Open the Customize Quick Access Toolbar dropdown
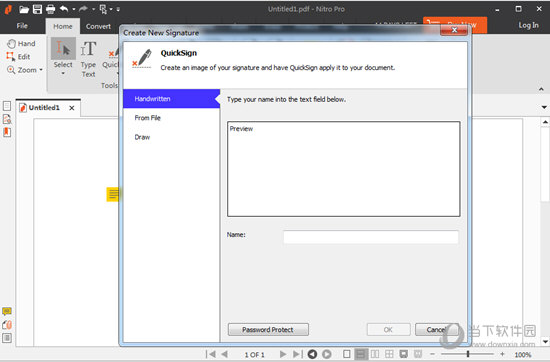Image resolution: width=550 pixels, height=362 pixels. (118, 9)
